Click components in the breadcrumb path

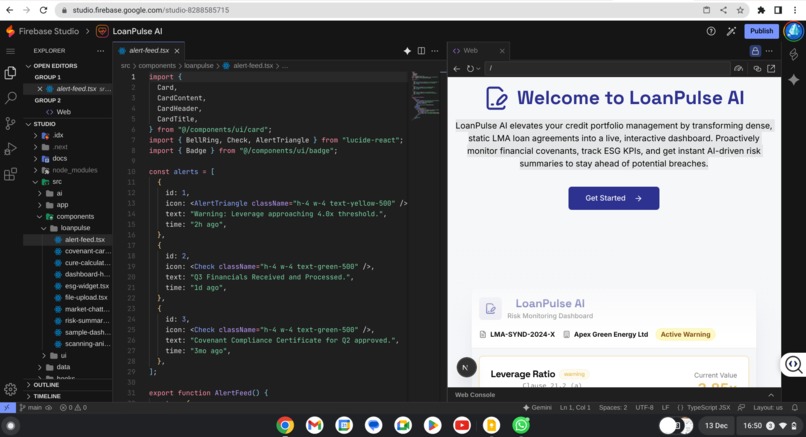pos(157,66)
